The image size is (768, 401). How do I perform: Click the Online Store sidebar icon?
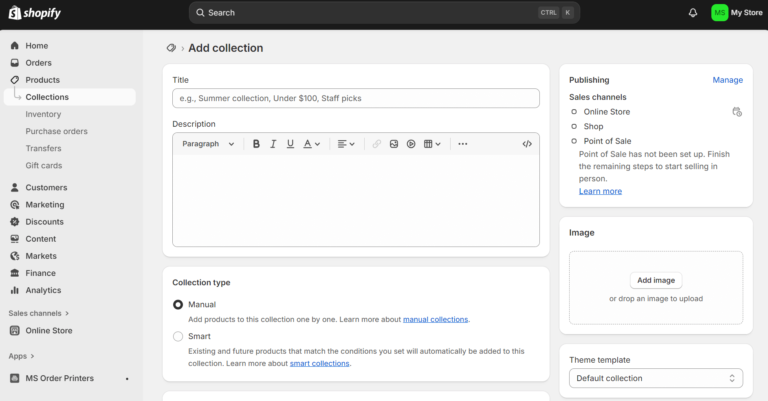point(15,330)
